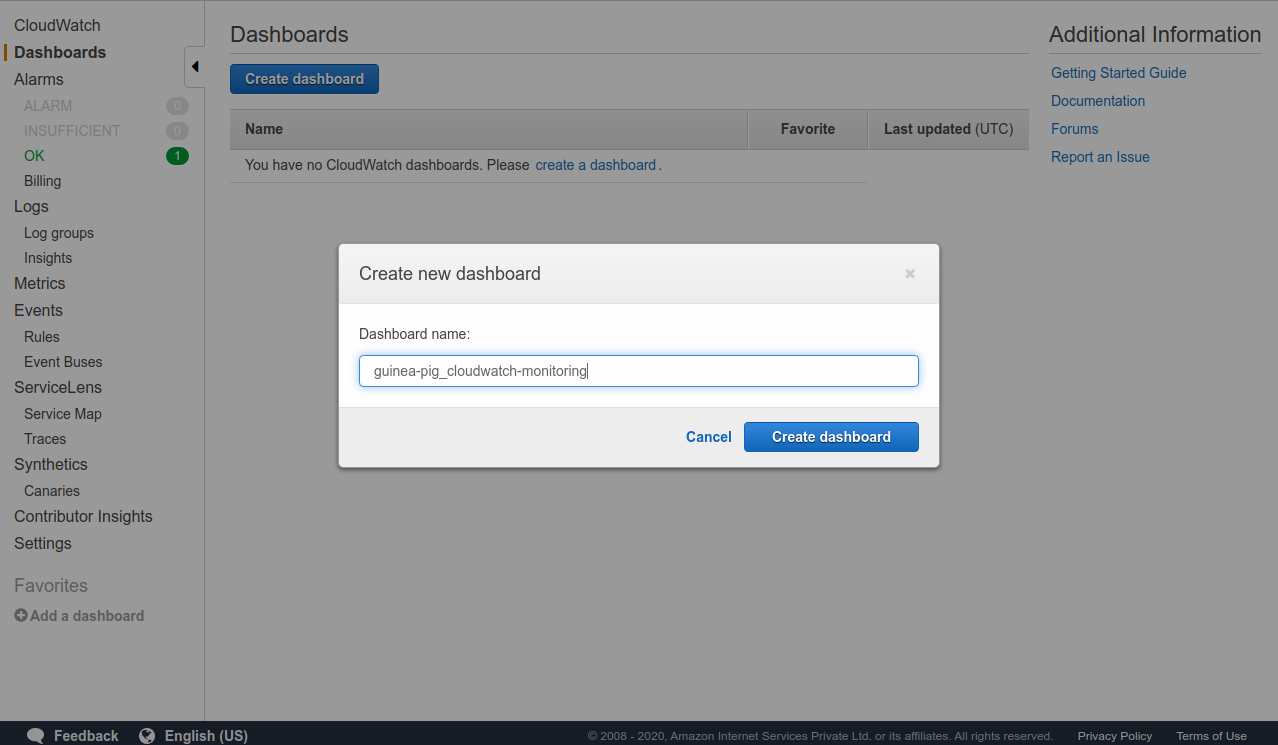Open Terms of Use link

[x=1211, y=736]
